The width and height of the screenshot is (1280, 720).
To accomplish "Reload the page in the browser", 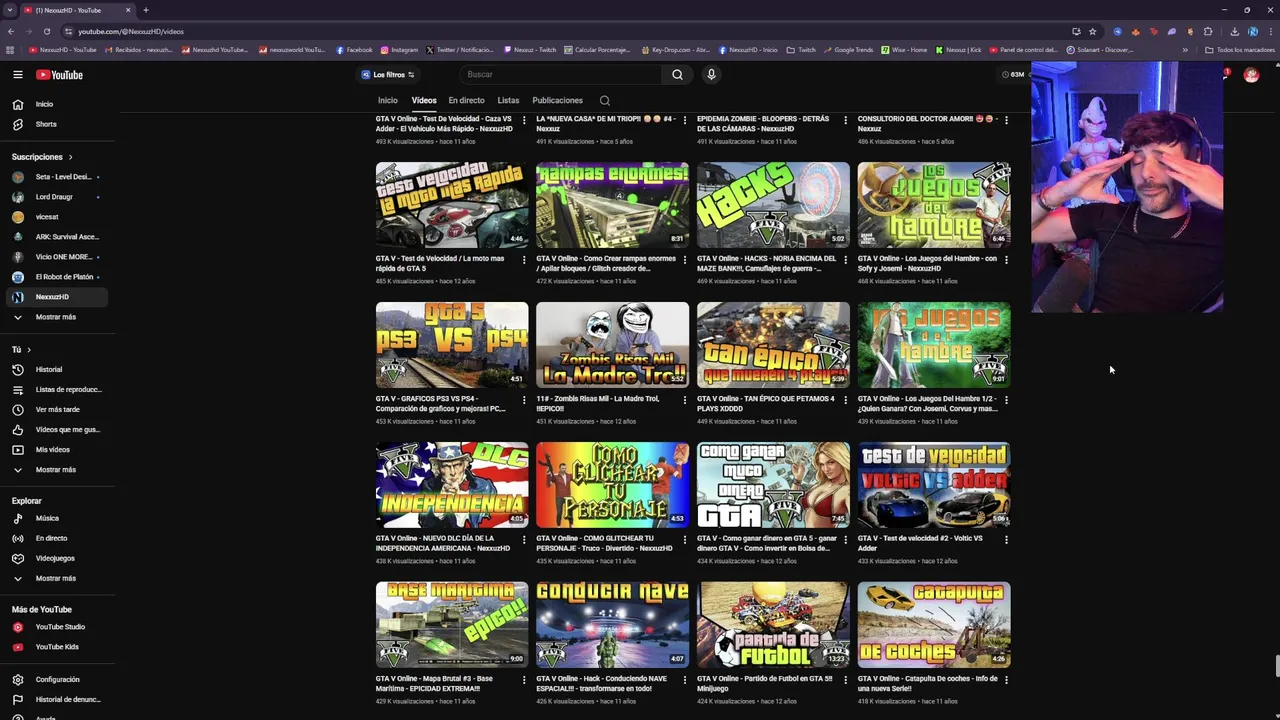I will [46, 31].
